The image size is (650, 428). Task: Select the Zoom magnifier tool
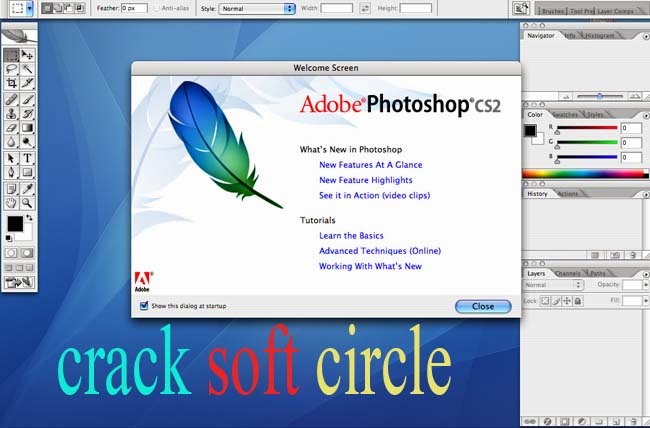click(x=27, y=203)
